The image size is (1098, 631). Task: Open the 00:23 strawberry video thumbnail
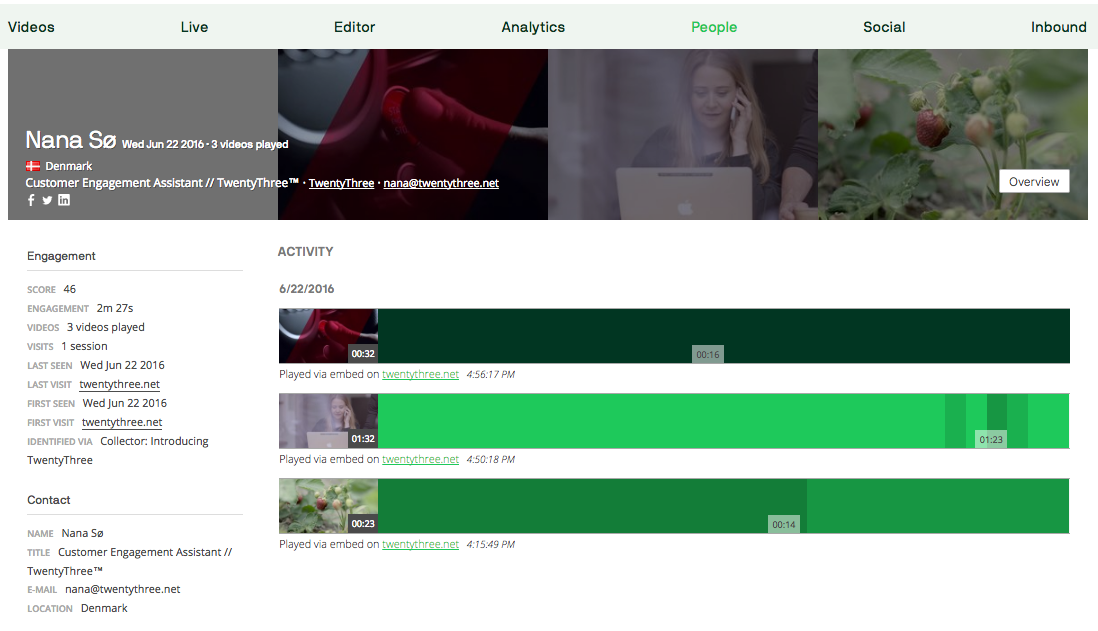328,506
